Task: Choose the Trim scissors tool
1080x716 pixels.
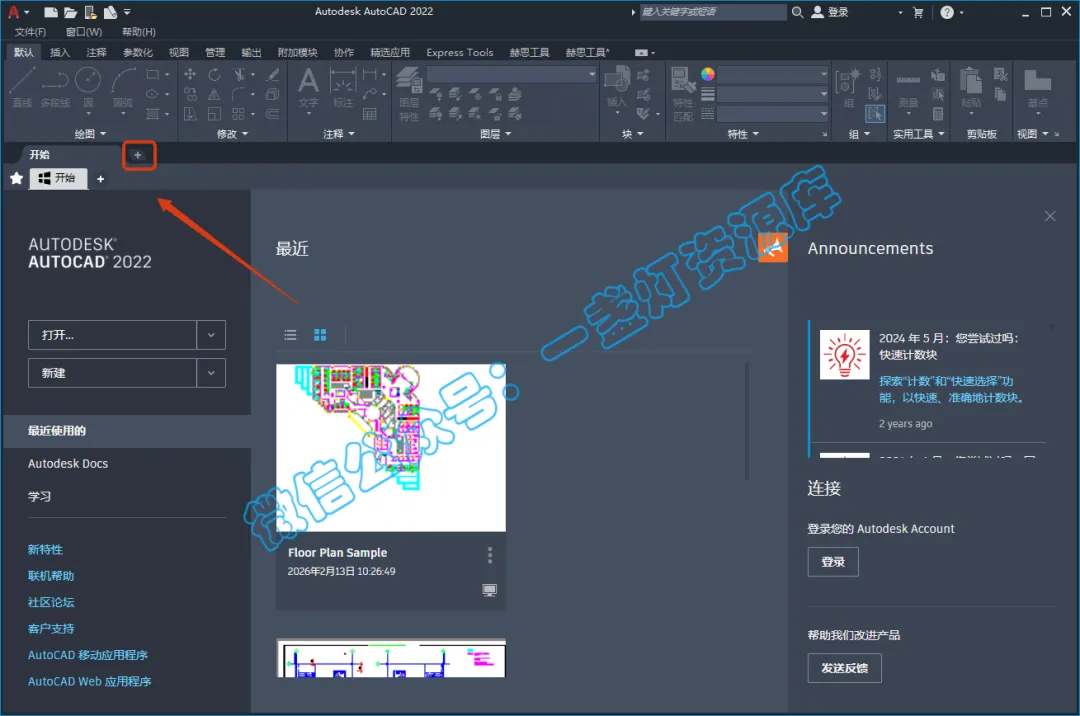Action: [239, 74]
